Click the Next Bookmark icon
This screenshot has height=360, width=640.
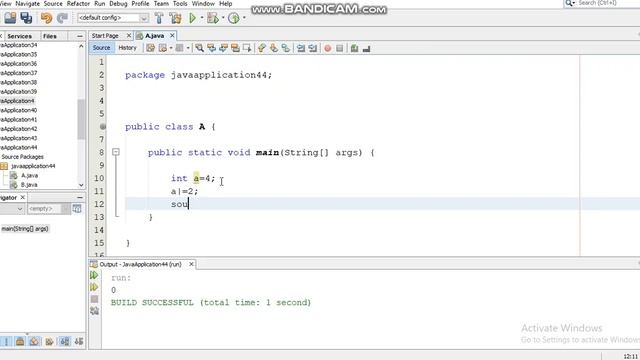[273, 48]
